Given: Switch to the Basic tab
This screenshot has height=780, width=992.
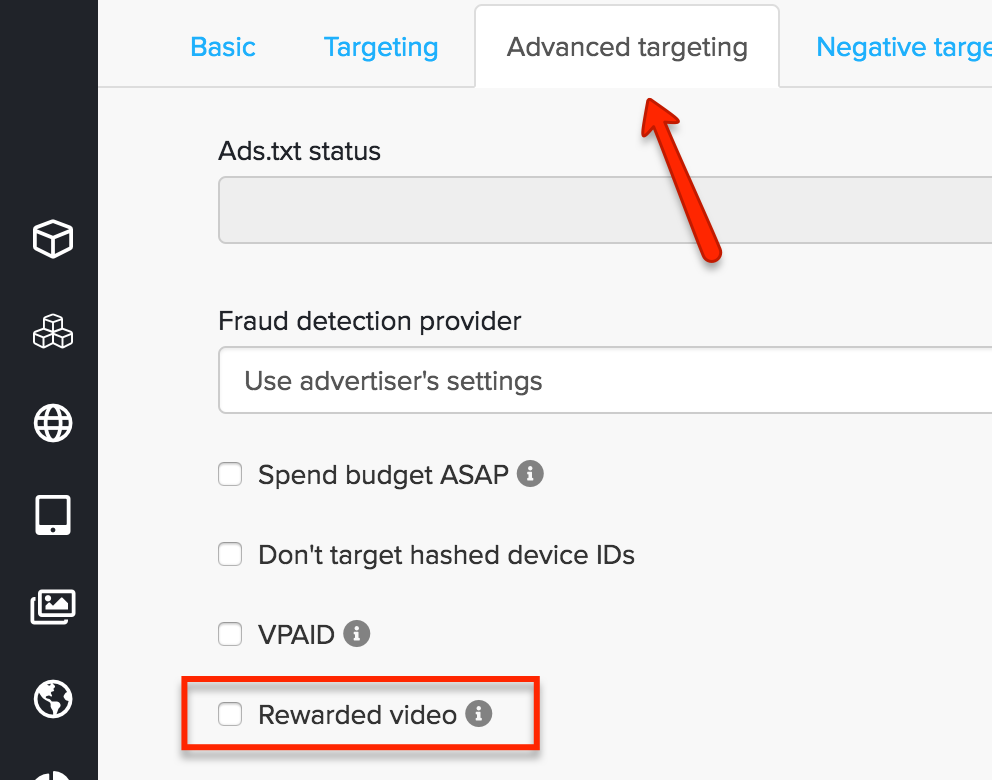Looking at the screenshot, I should (223, 47).
